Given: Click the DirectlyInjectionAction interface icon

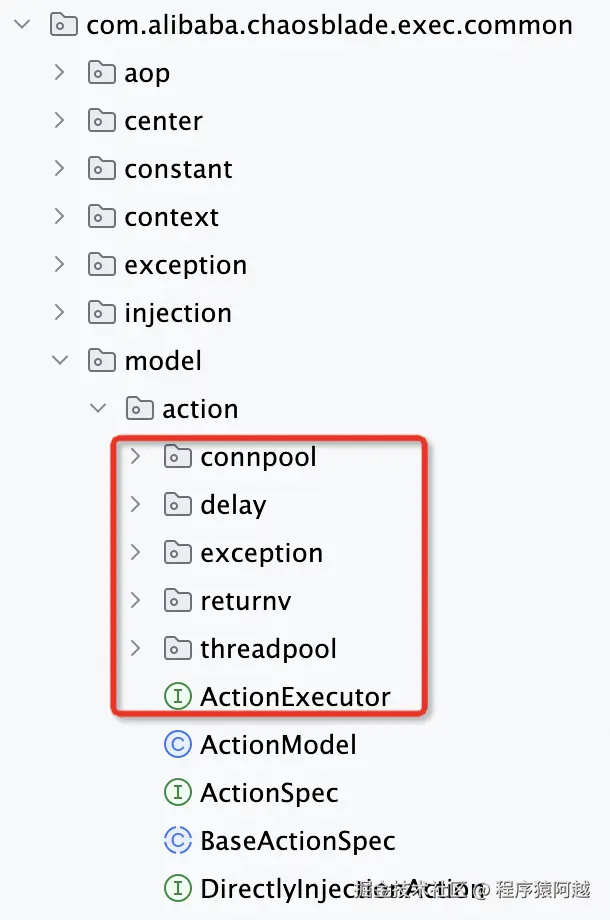Looking at the screenshot, I should coord(177,888).
